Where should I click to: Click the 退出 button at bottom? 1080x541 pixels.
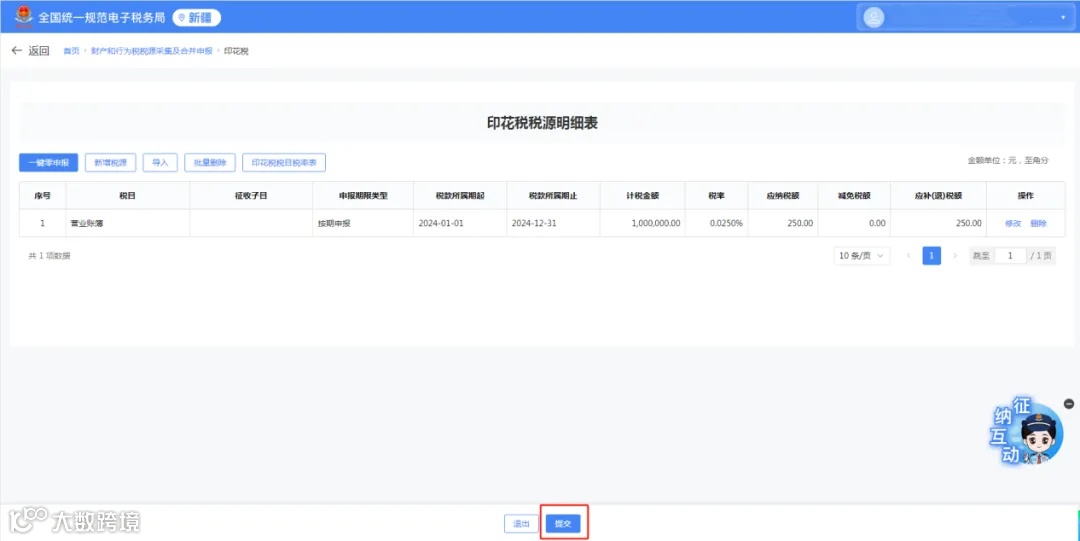pos(521,524)
